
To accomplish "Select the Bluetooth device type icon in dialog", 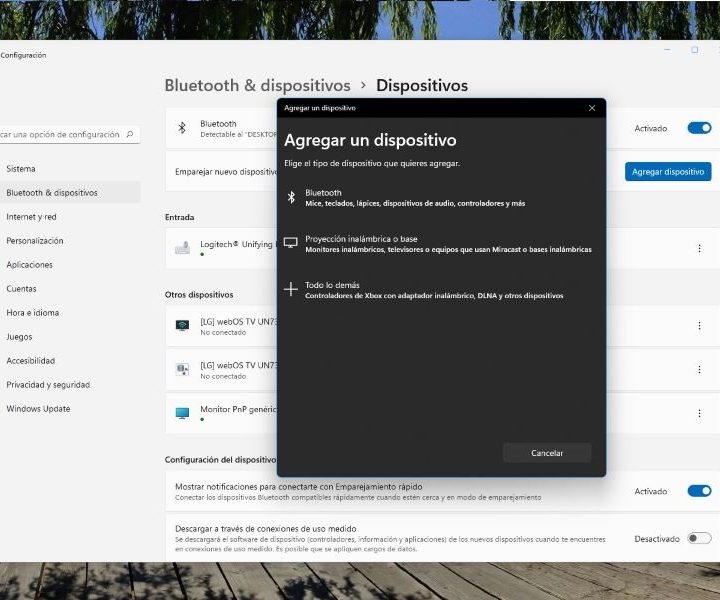I will 291,197.
